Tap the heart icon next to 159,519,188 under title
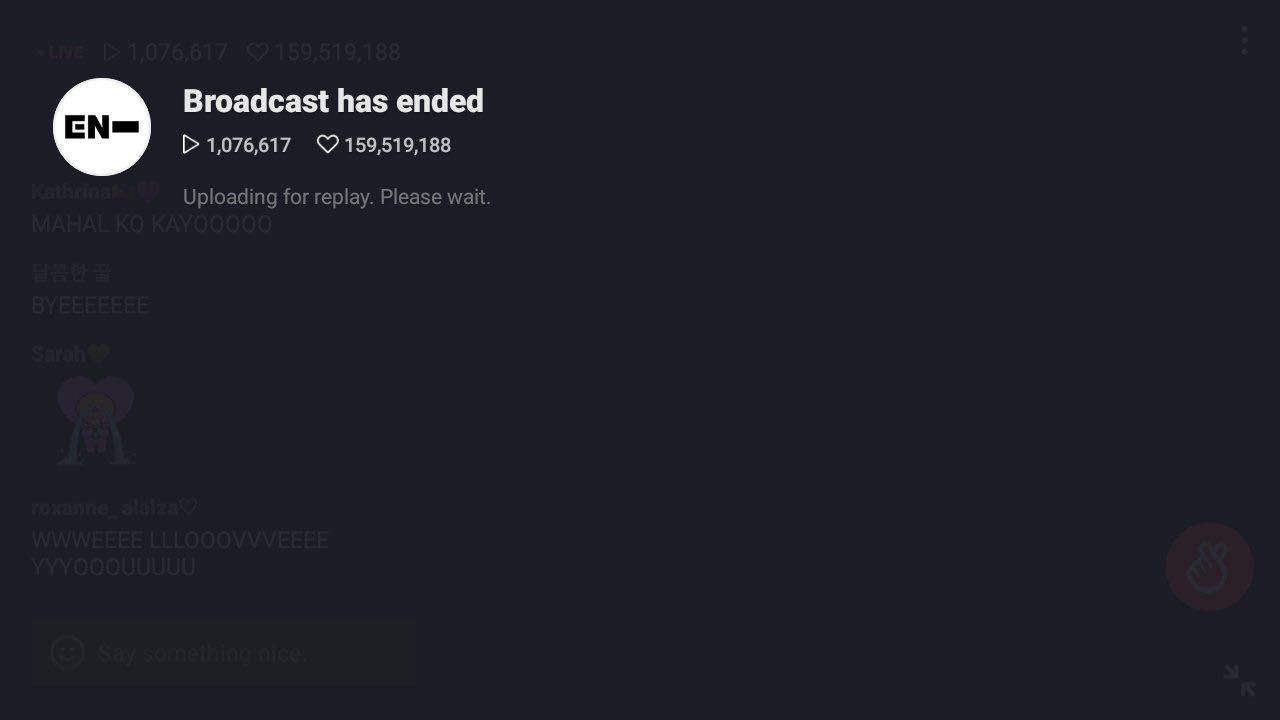 coord(327,145)
